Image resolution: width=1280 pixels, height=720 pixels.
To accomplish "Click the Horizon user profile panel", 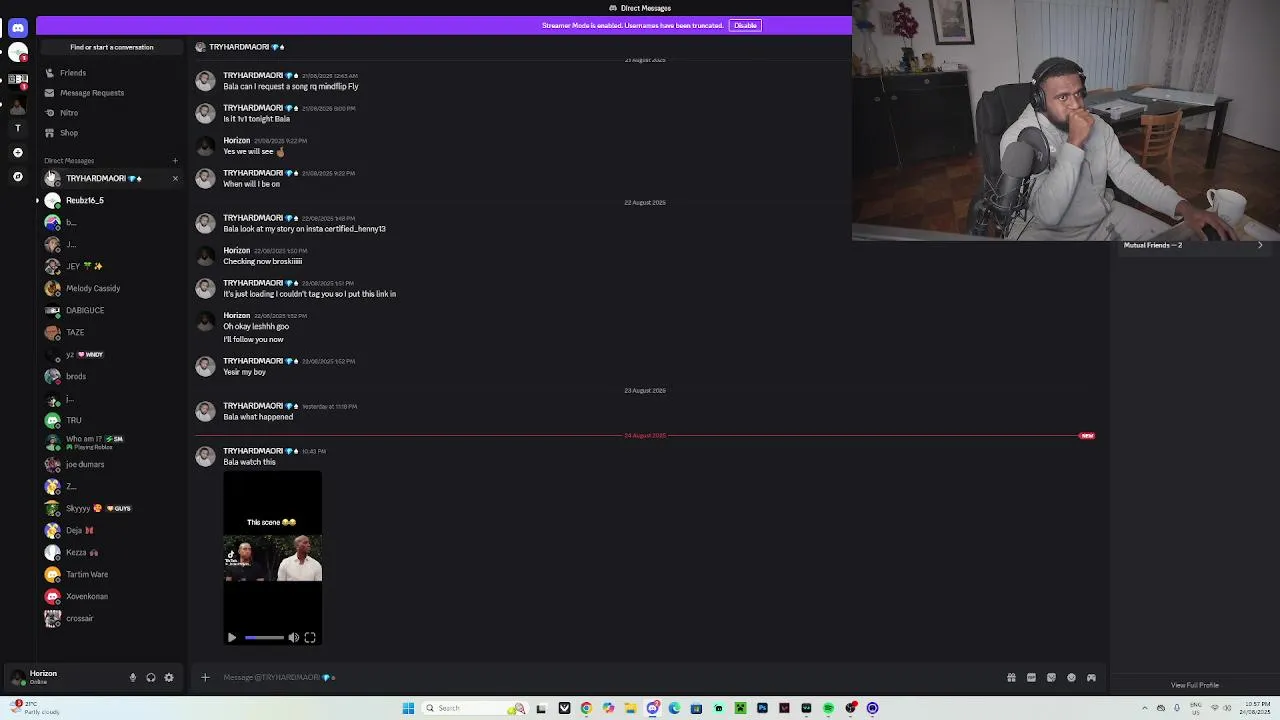I will (x=62, y=678).
